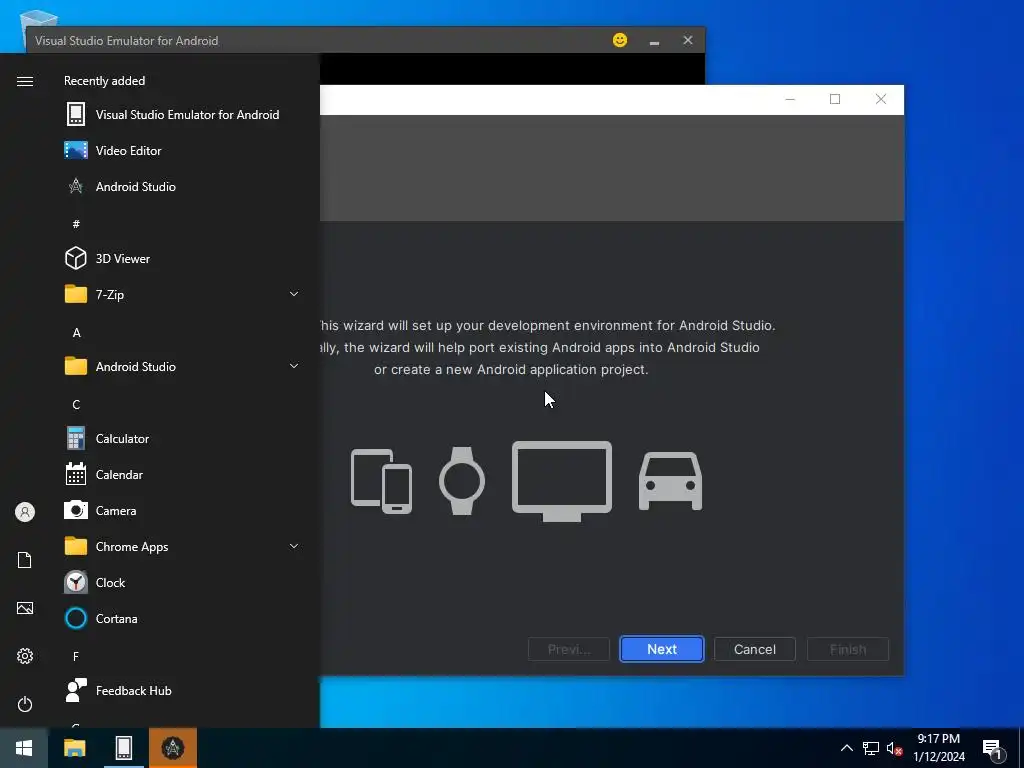Click the TV monitor icon in wizard

click(x=562, y=481)
